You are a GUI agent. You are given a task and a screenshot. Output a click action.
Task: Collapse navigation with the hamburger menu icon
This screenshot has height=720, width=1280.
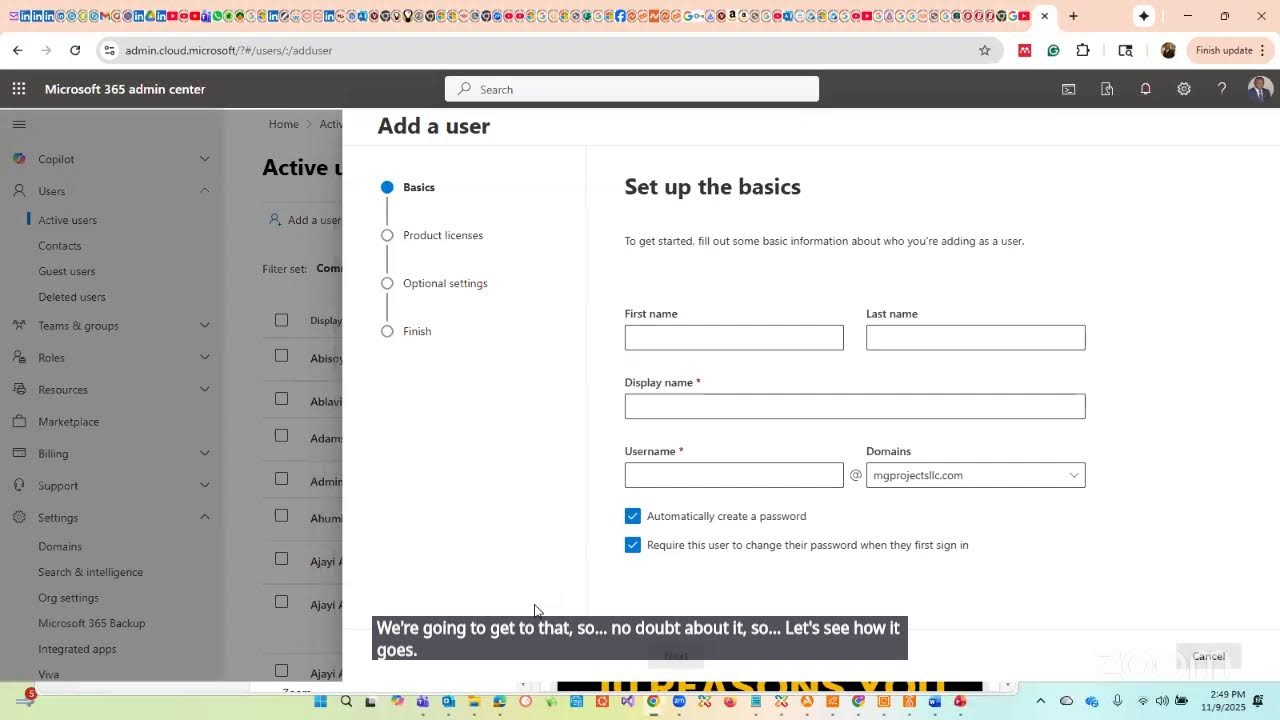click(x=19, y=124)
